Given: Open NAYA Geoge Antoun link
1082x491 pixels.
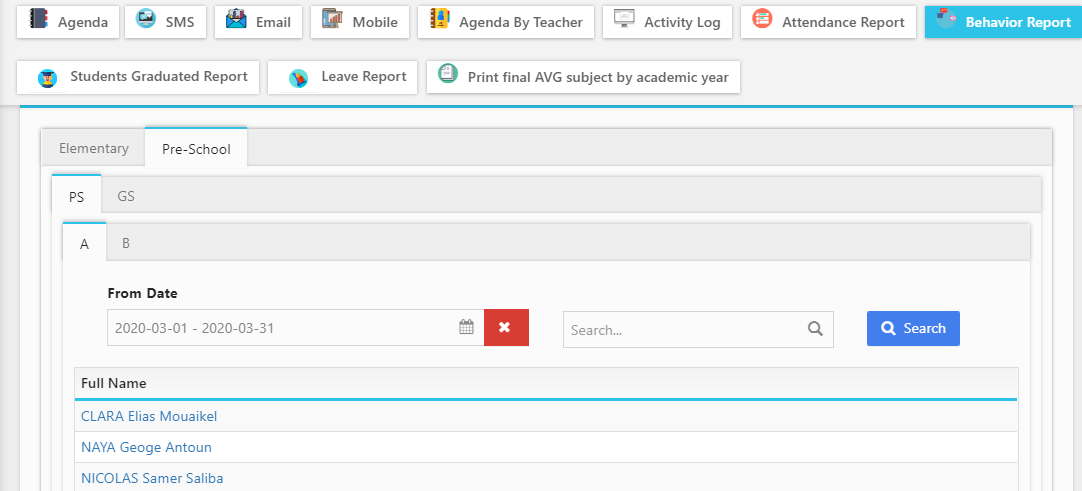Looking at the screenshot, I should 146,448.
